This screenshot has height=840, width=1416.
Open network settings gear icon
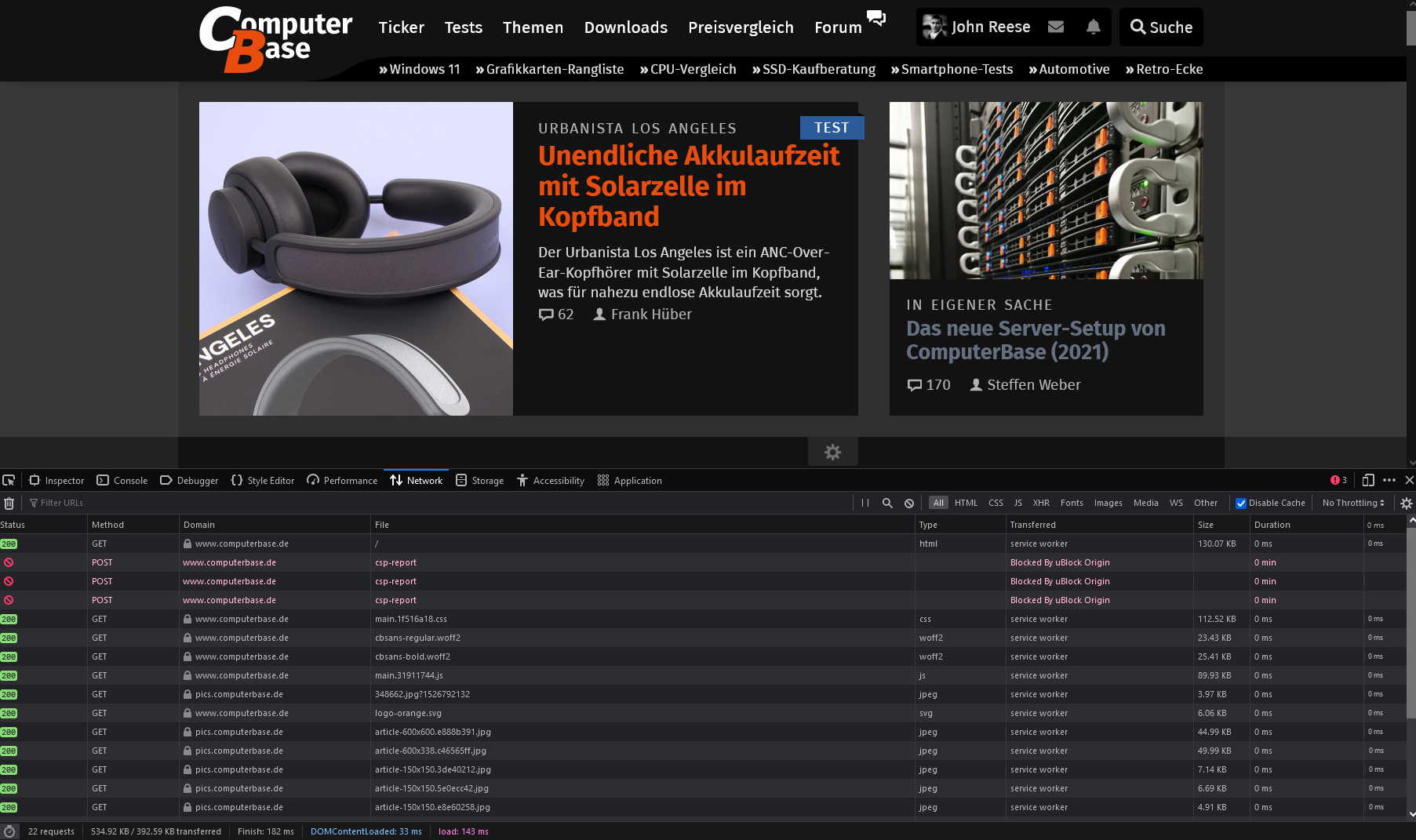[x=1407, y=503]
